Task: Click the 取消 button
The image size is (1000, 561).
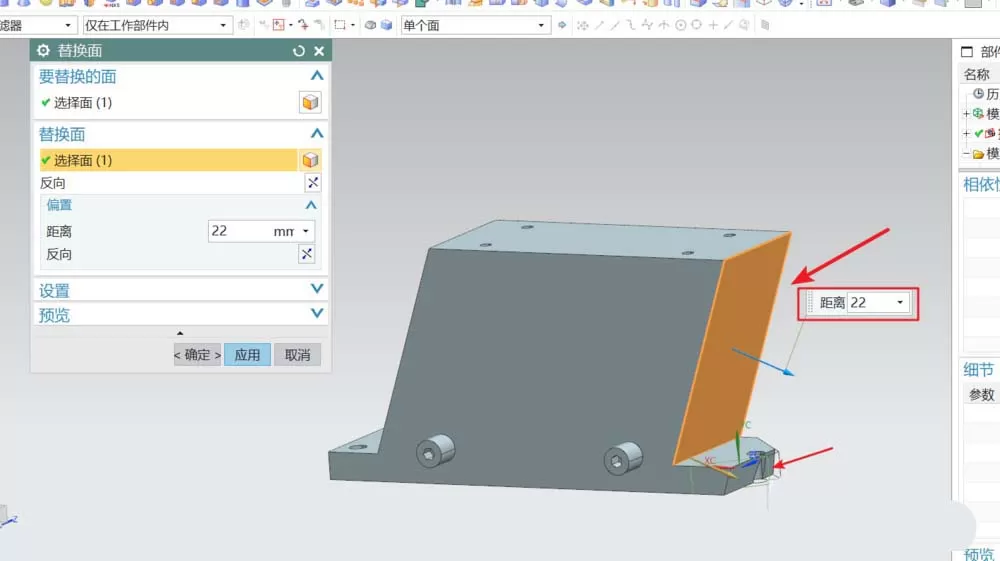Action: pyautogui.click(x=297, y=354)
